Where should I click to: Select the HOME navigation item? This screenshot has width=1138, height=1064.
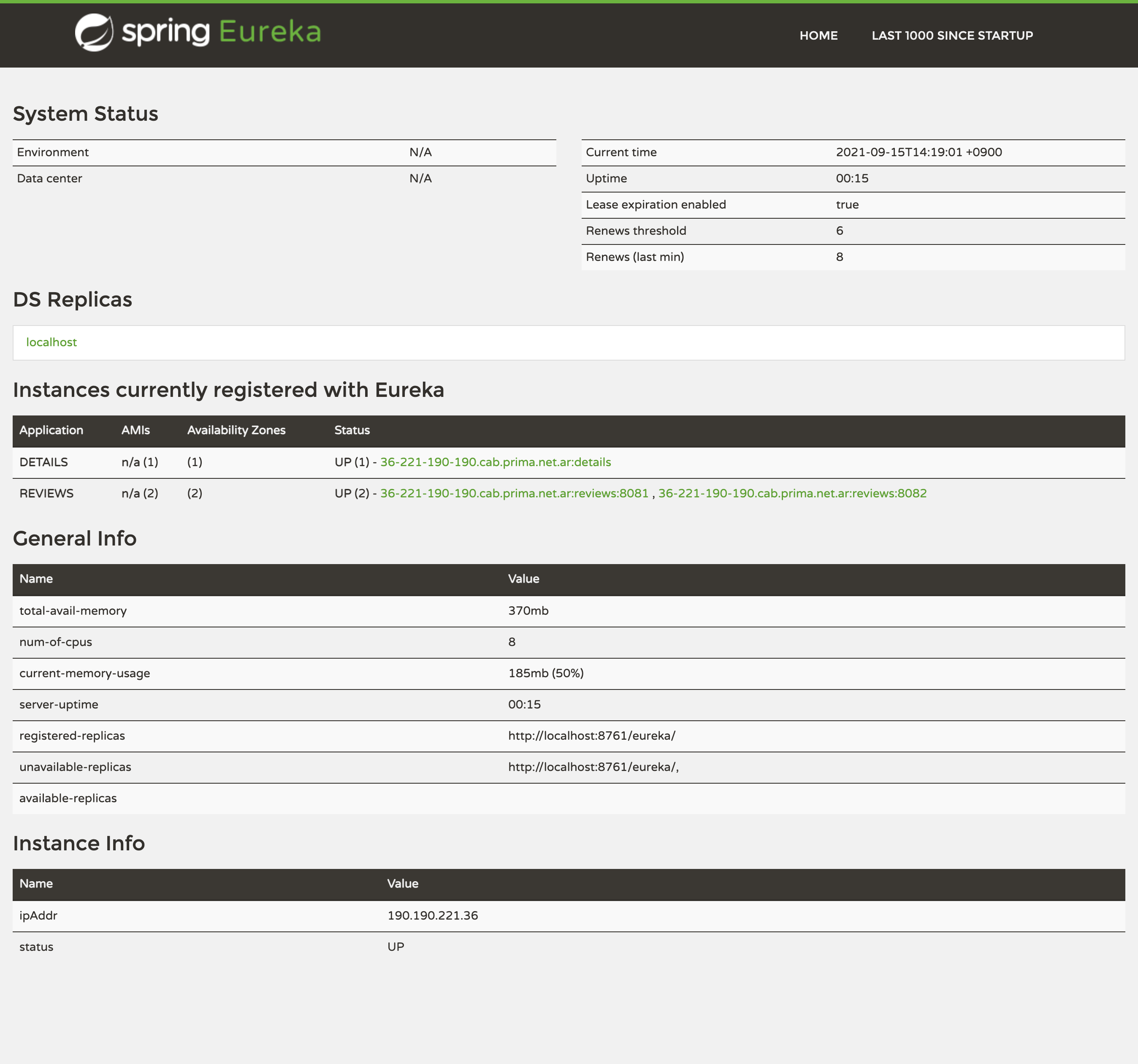[x=818, y=35]
